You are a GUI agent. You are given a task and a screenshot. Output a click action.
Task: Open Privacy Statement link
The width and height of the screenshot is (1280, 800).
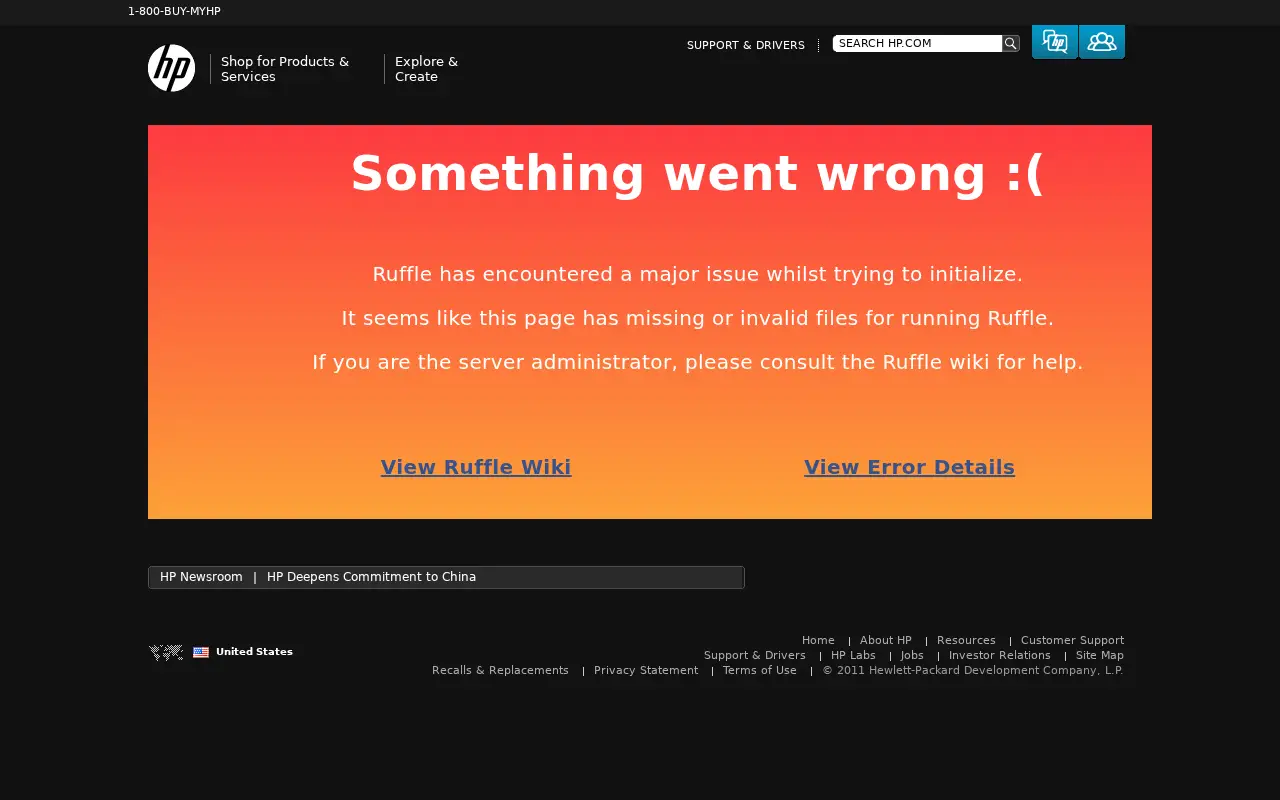tap(646, 670)
